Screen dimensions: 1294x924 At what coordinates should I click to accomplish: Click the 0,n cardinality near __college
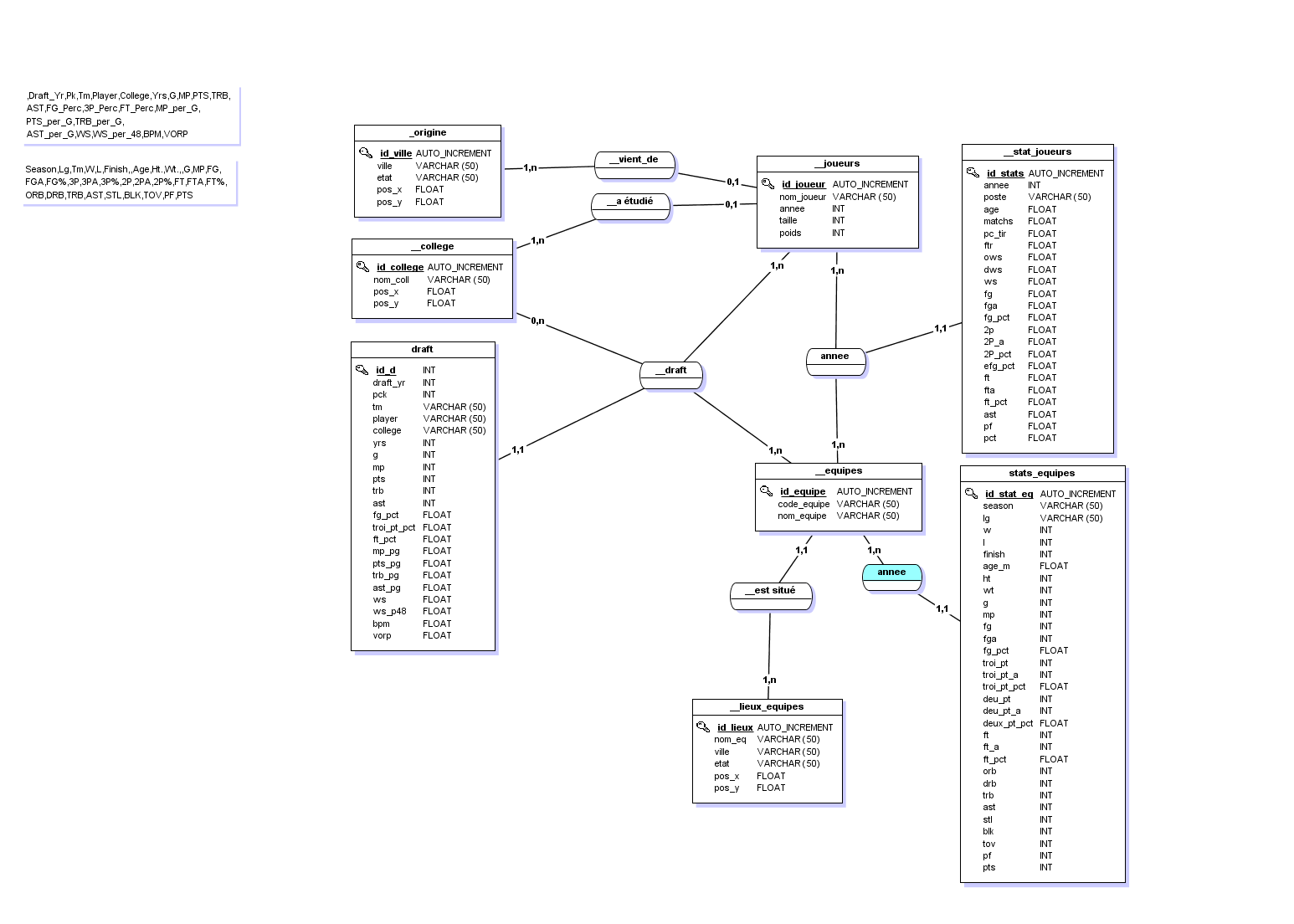click(537, 321)
